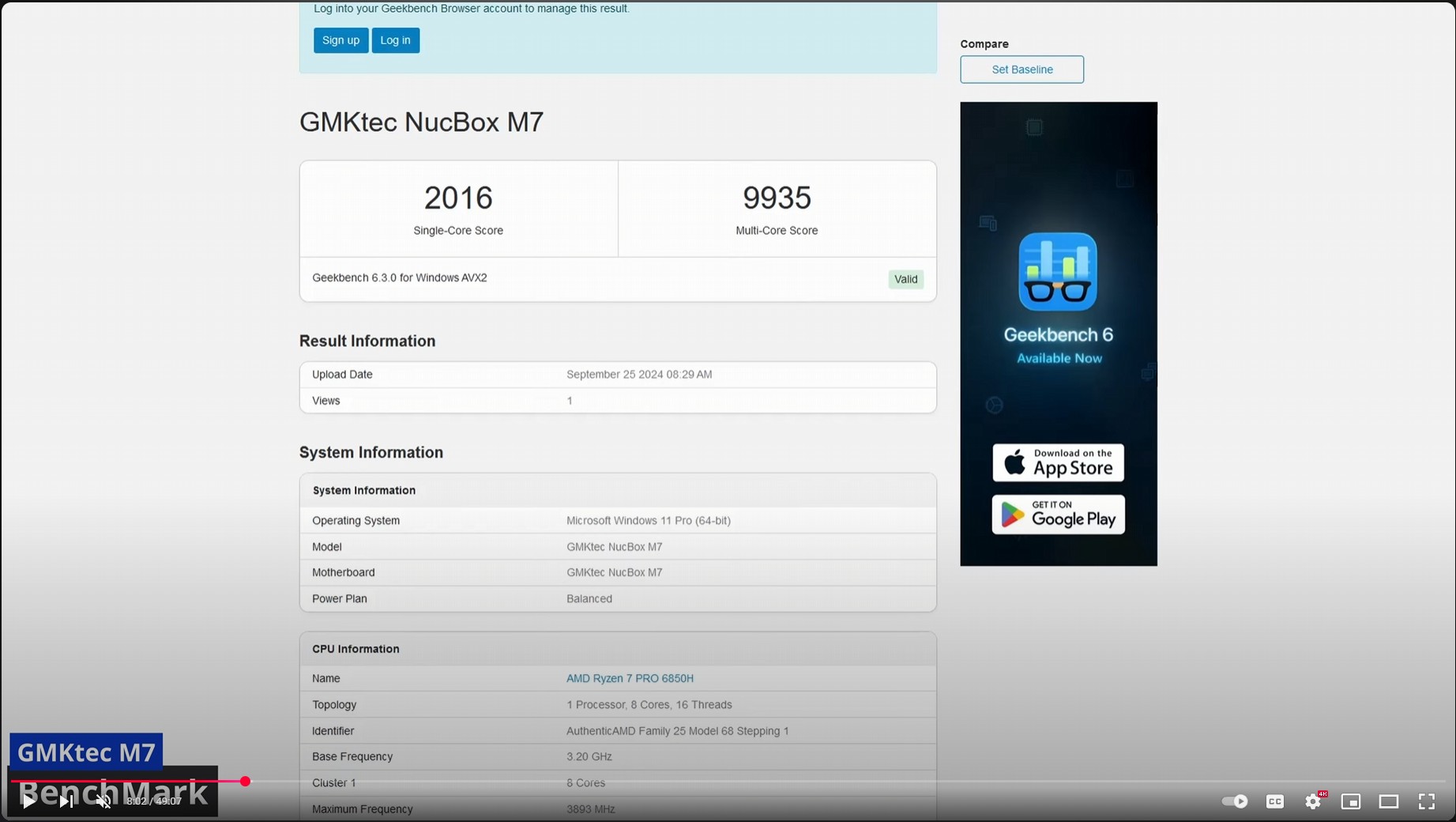
Task: Switch to theater mode
Action: click(1389, 801)
